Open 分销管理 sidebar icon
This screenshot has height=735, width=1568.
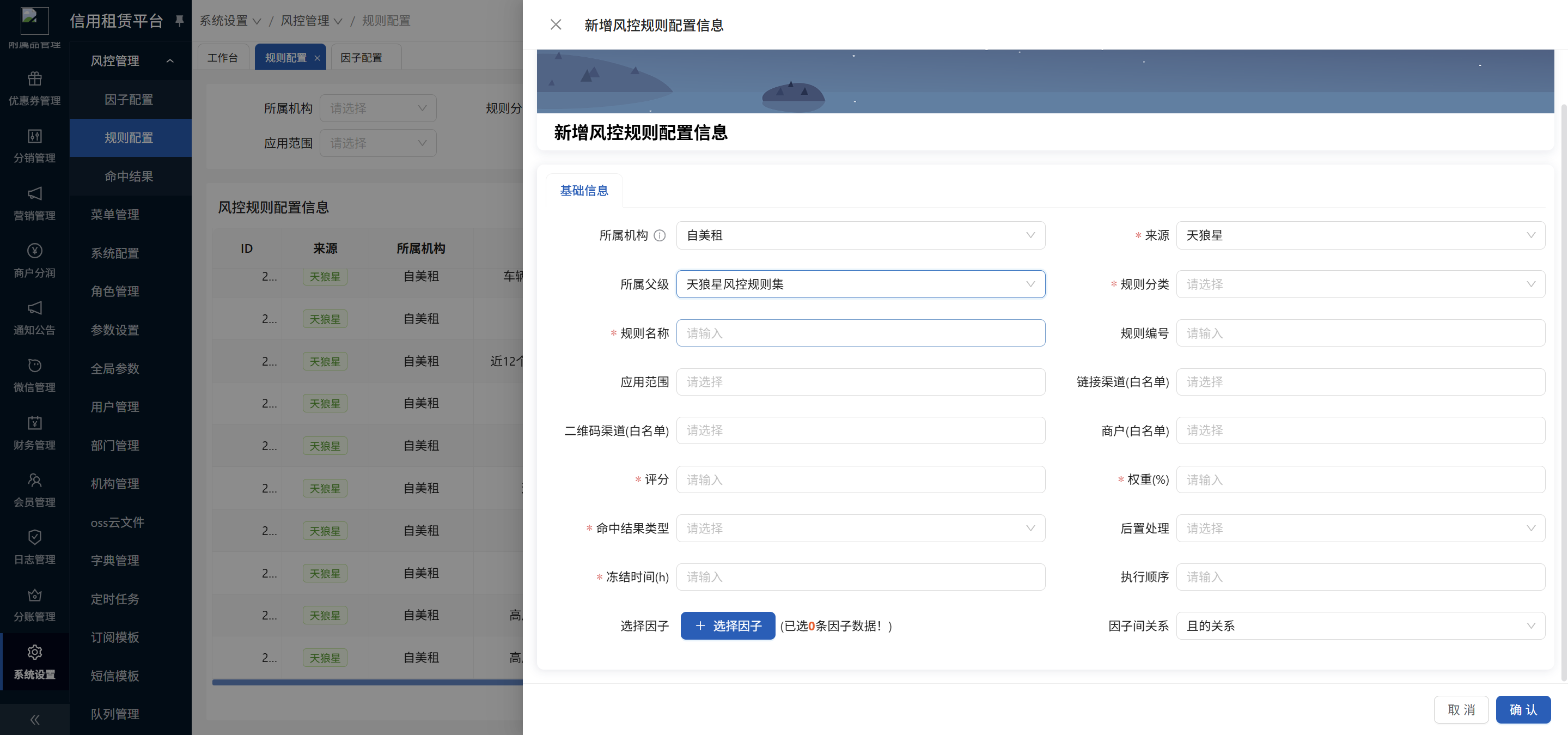[35, 136]
